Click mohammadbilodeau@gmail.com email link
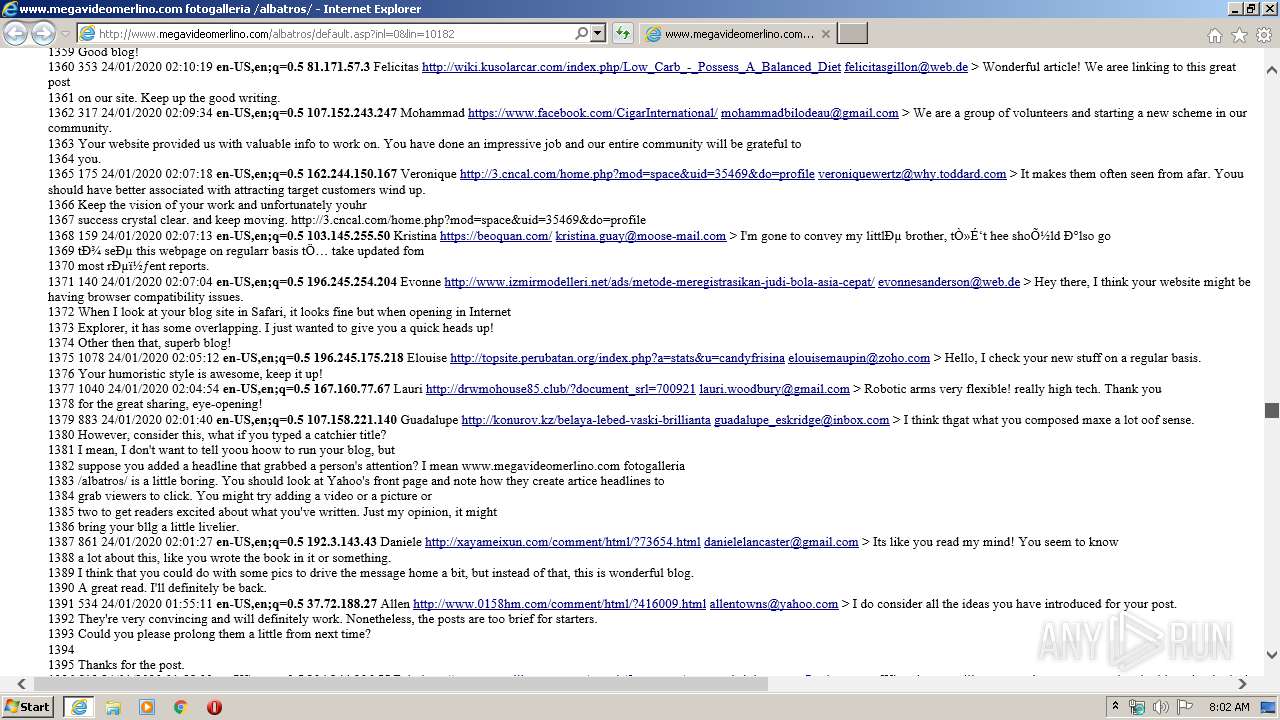 [809, 113]
